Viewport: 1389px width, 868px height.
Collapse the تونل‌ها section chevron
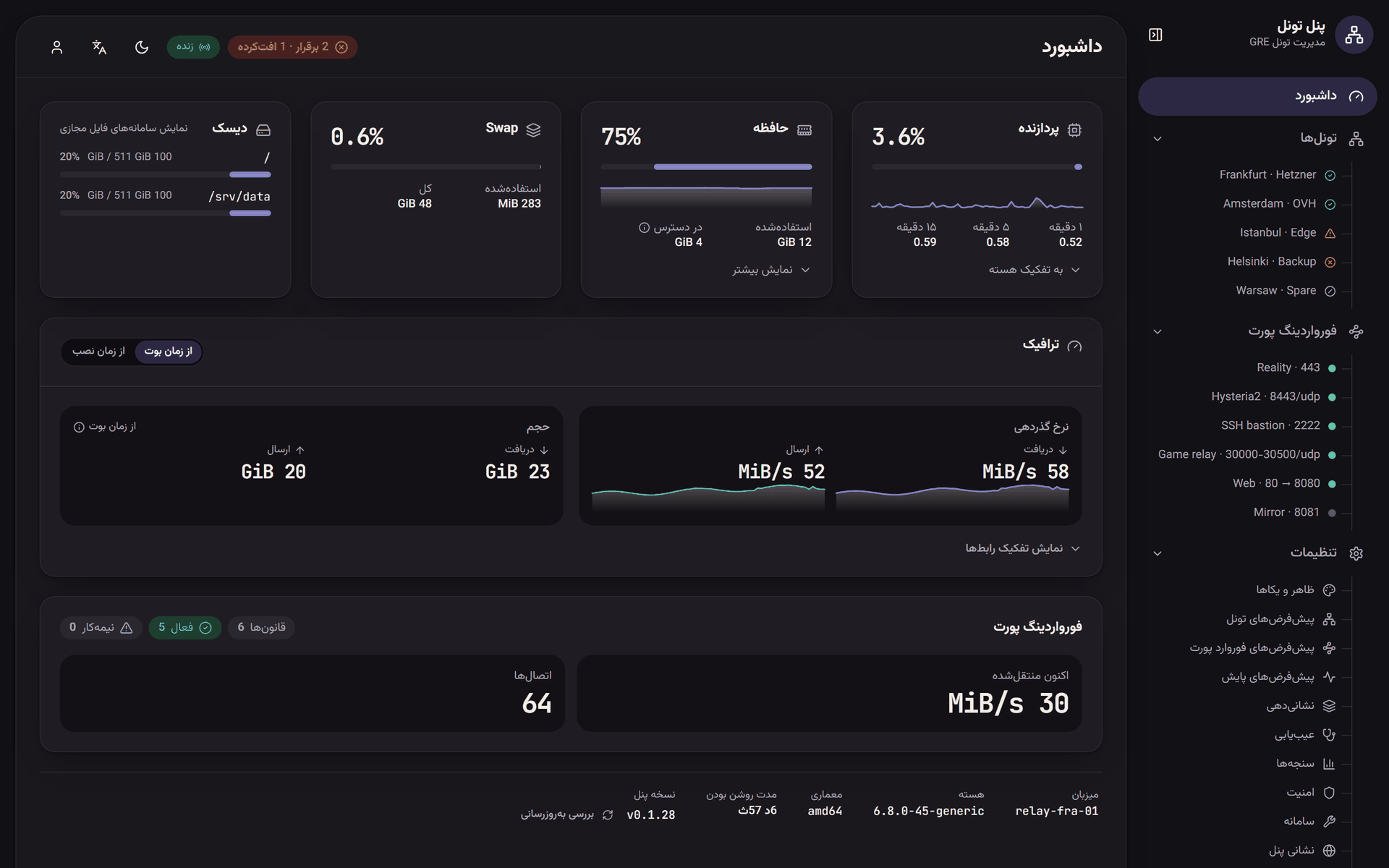coord(1157,139)
